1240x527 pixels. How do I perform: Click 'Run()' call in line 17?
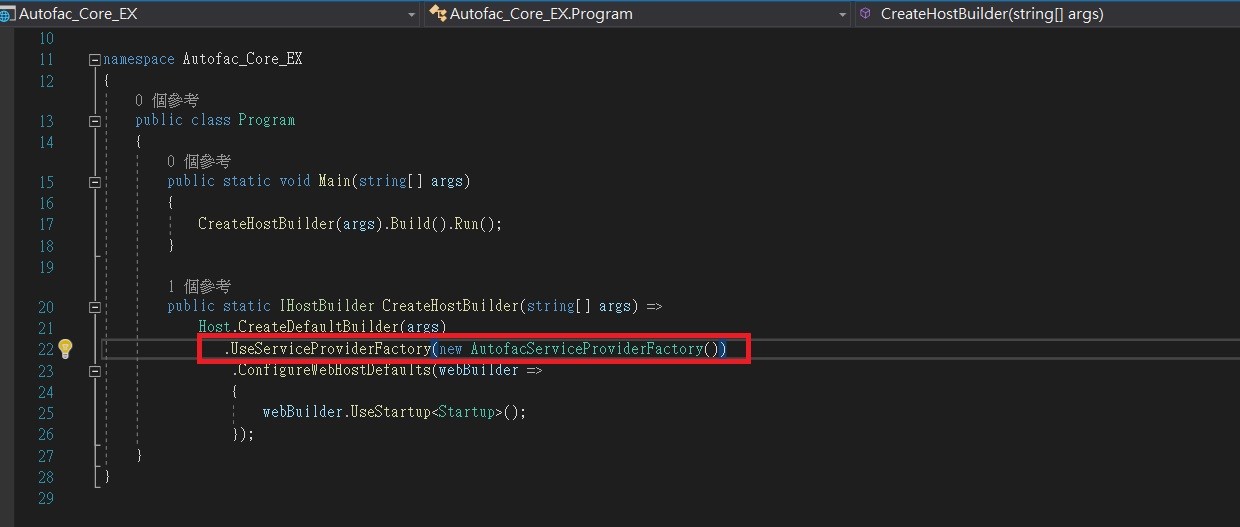pyautogui.click(x=474, y=224)
